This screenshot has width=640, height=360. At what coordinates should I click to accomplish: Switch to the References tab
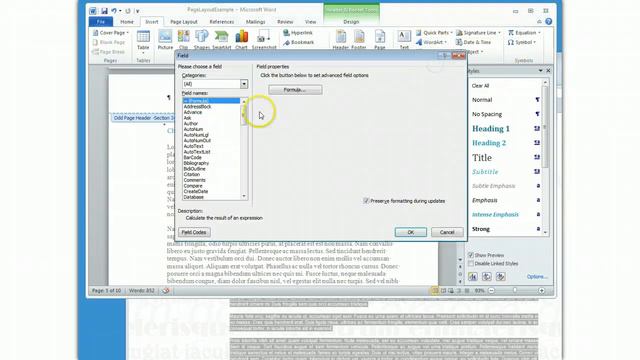[x=222, y=22]
